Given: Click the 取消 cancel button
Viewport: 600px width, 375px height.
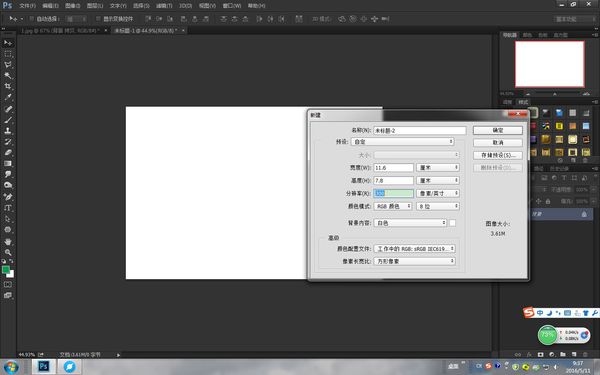Looking at the screenshot, I should pyautogui.click(x=498, y=143).
